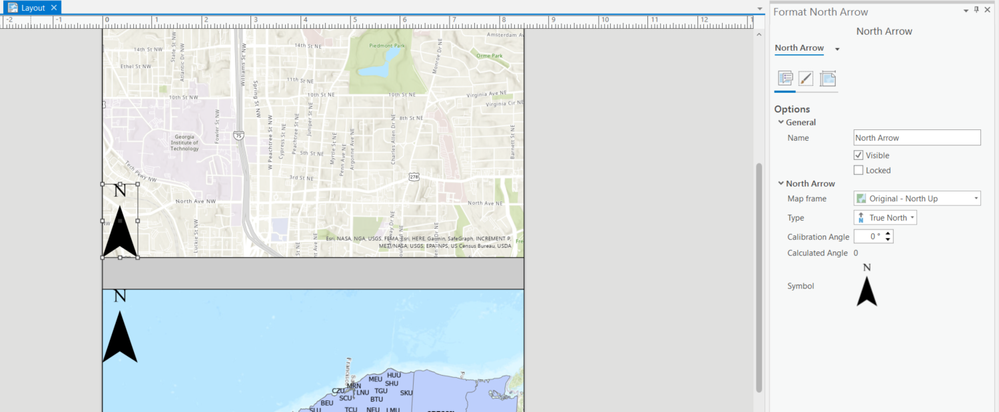Open the Placement tab icon

(828, 79)
